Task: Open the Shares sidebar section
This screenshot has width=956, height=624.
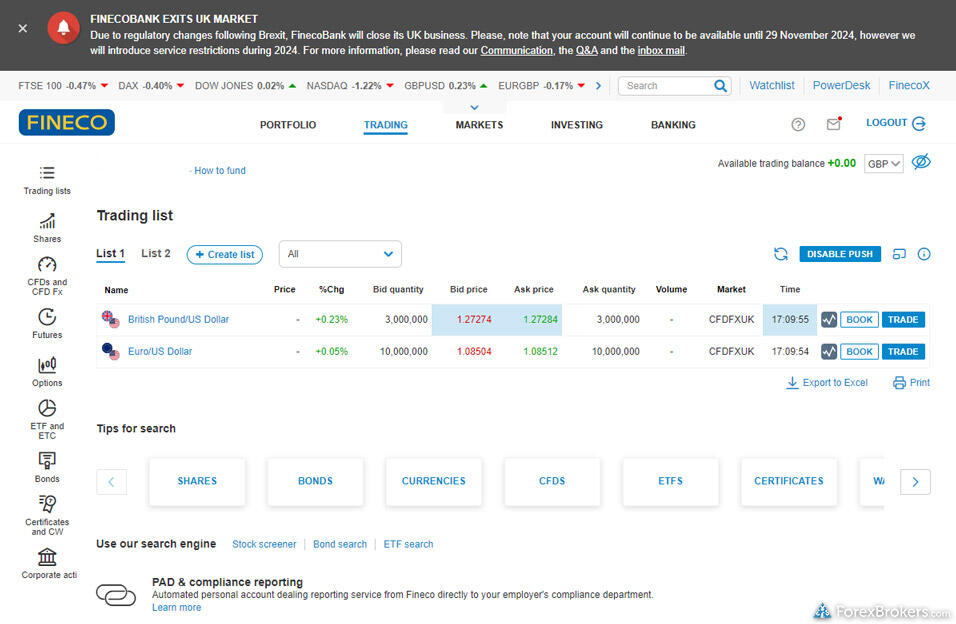Action: 47,229
